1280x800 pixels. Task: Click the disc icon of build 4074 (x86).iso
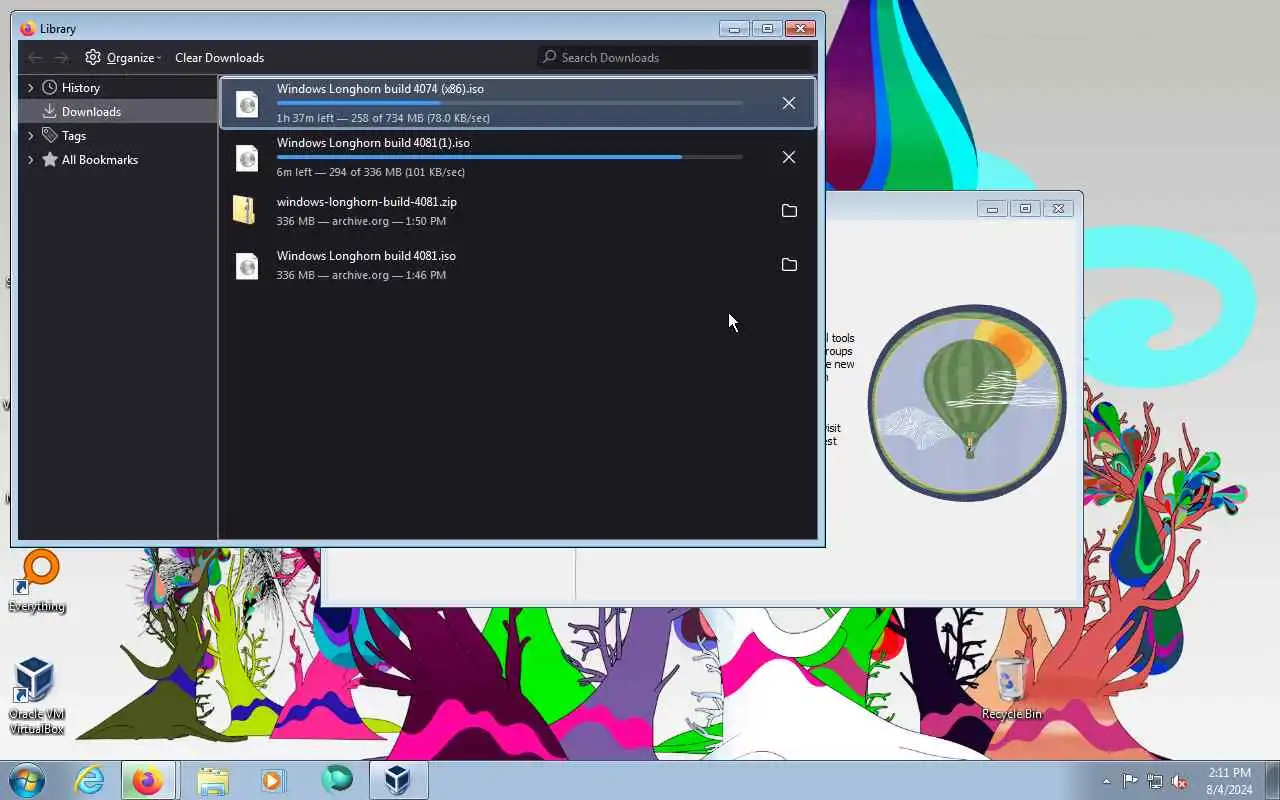click(x=246, y=103)
